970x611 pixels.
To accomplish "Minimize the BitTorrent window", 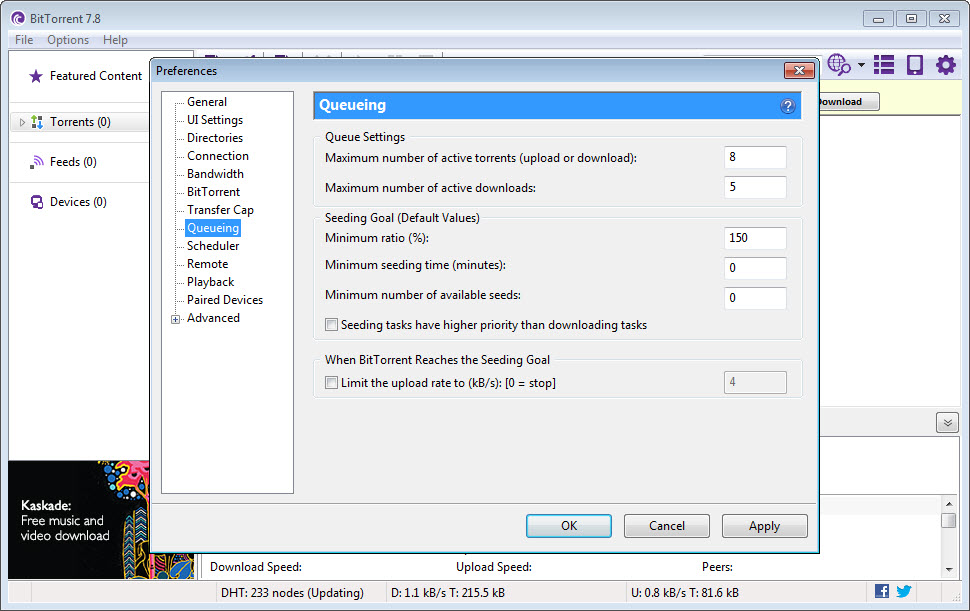I will coord(878,19).
